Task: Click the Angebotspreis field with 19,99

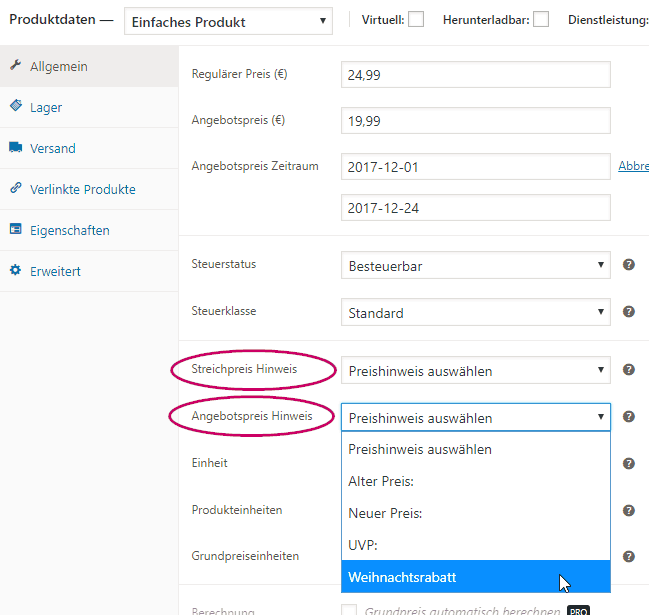Action: (476, 120)
